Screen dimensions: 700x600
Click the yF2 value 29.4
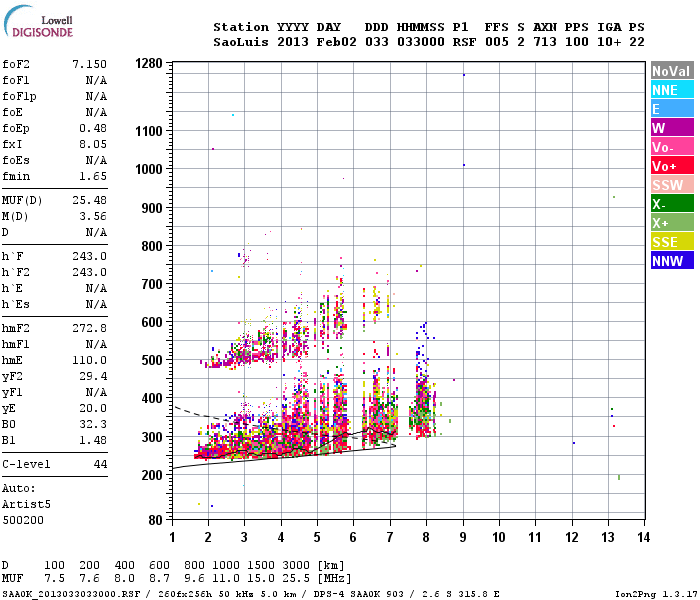click(x=93, y=376)
